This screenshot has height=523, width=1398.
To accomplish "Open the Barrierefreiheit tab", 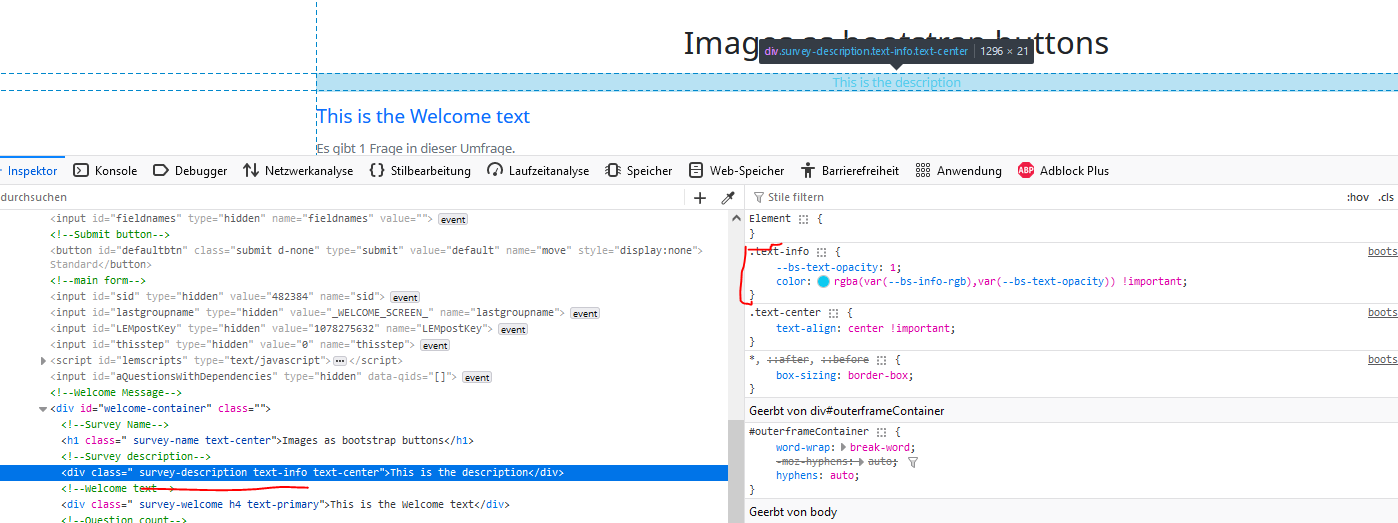I will point(849,171).
